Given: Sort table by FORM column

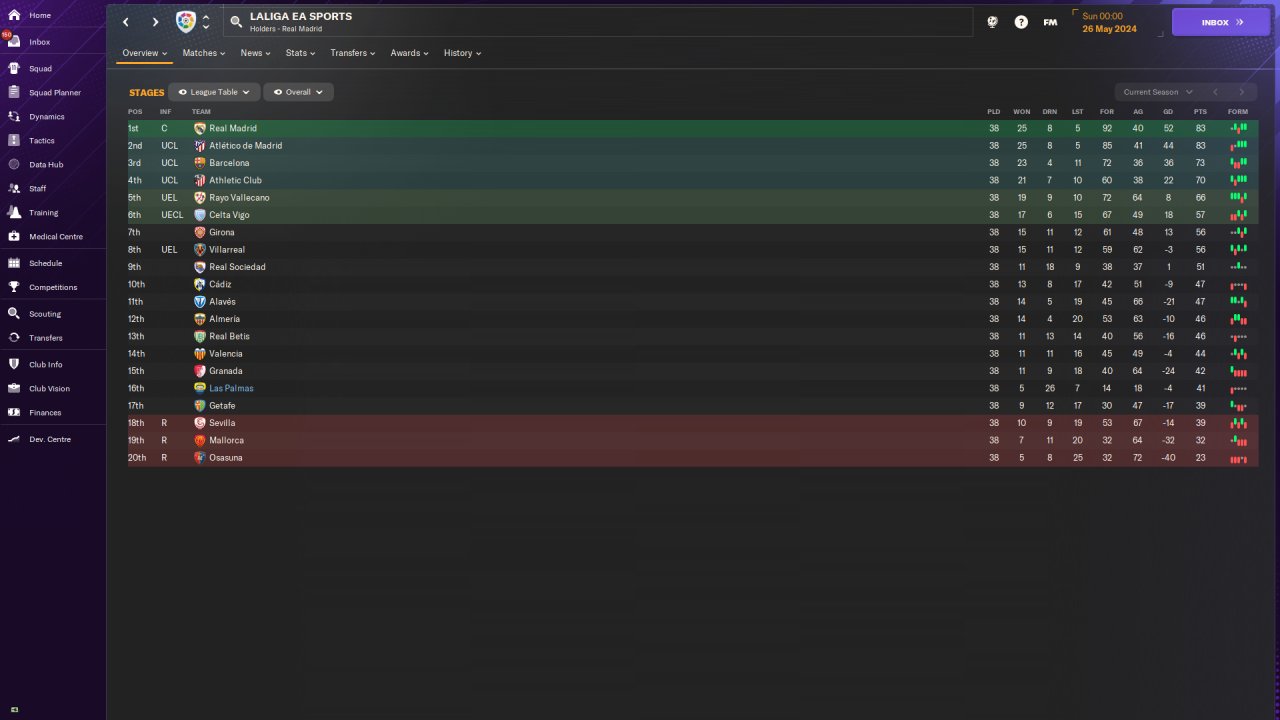Looking at the screenshot, I should [x=1238, y=112].
